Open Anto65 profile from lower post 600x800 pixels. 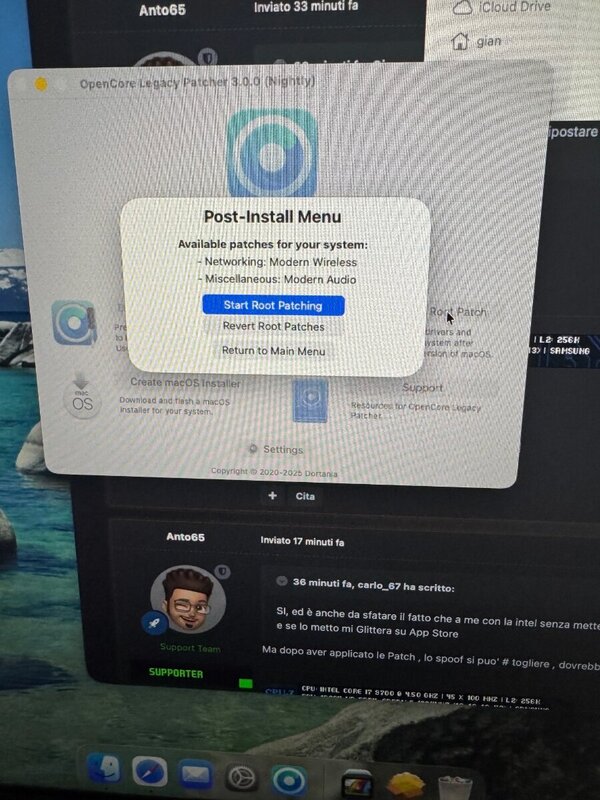pos(185,537)
